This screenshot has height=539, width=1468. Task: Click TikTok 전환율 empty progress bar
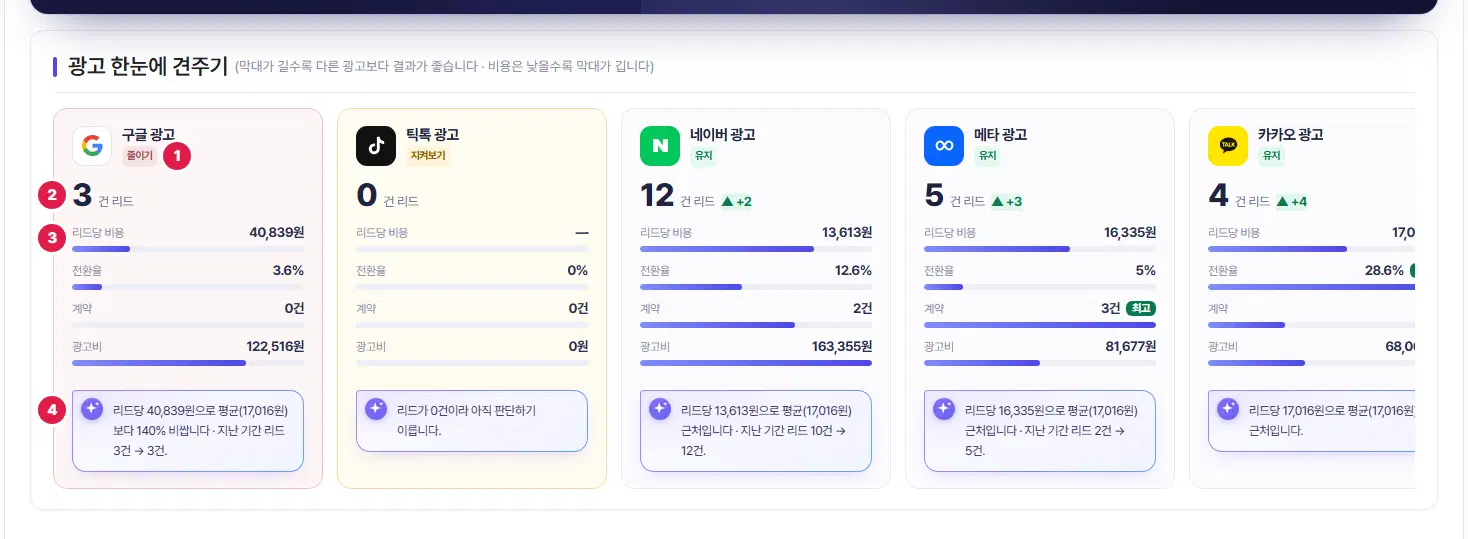coord(472,287)
